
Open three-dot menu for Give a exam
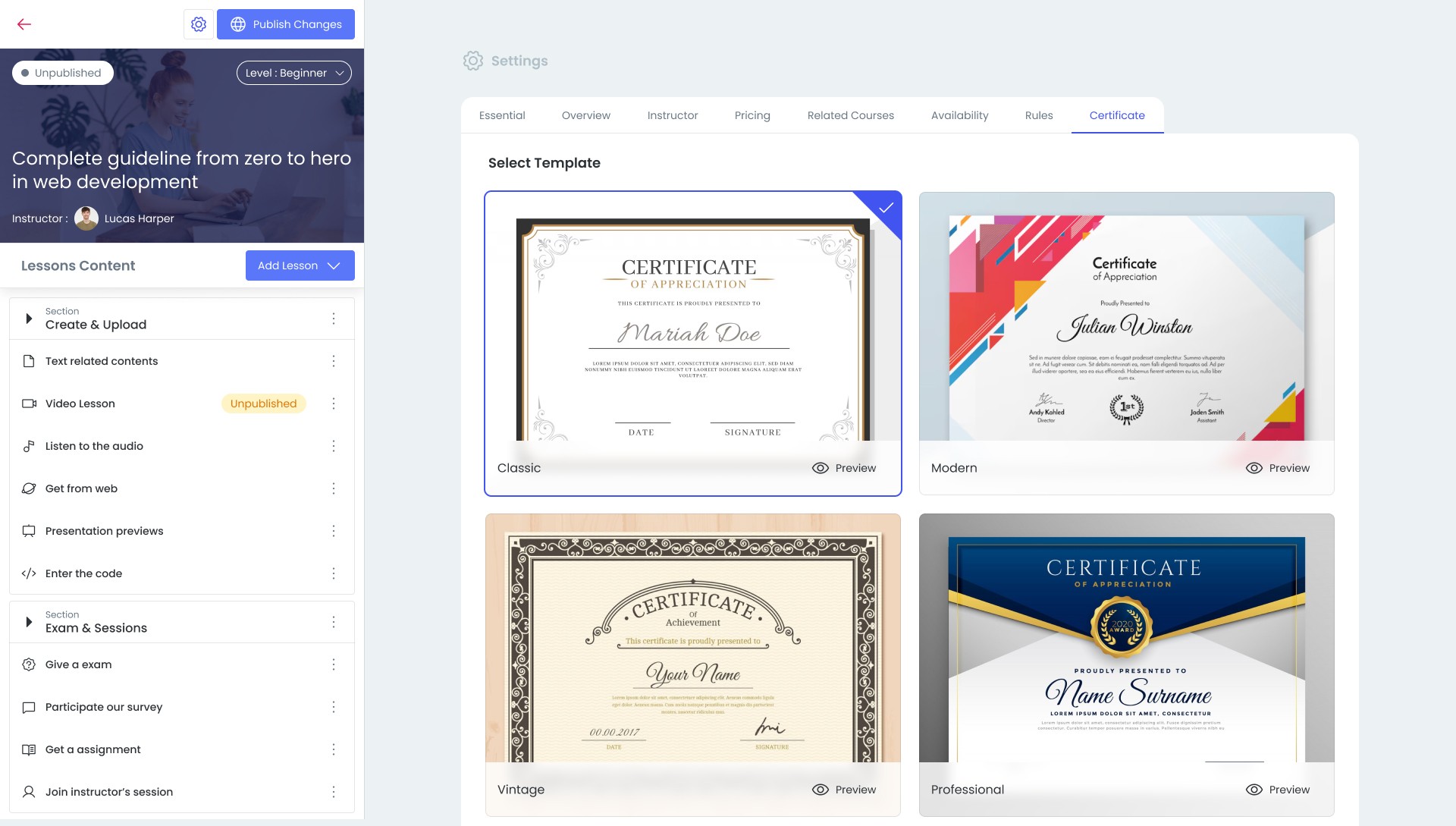[x=334, y=664]
